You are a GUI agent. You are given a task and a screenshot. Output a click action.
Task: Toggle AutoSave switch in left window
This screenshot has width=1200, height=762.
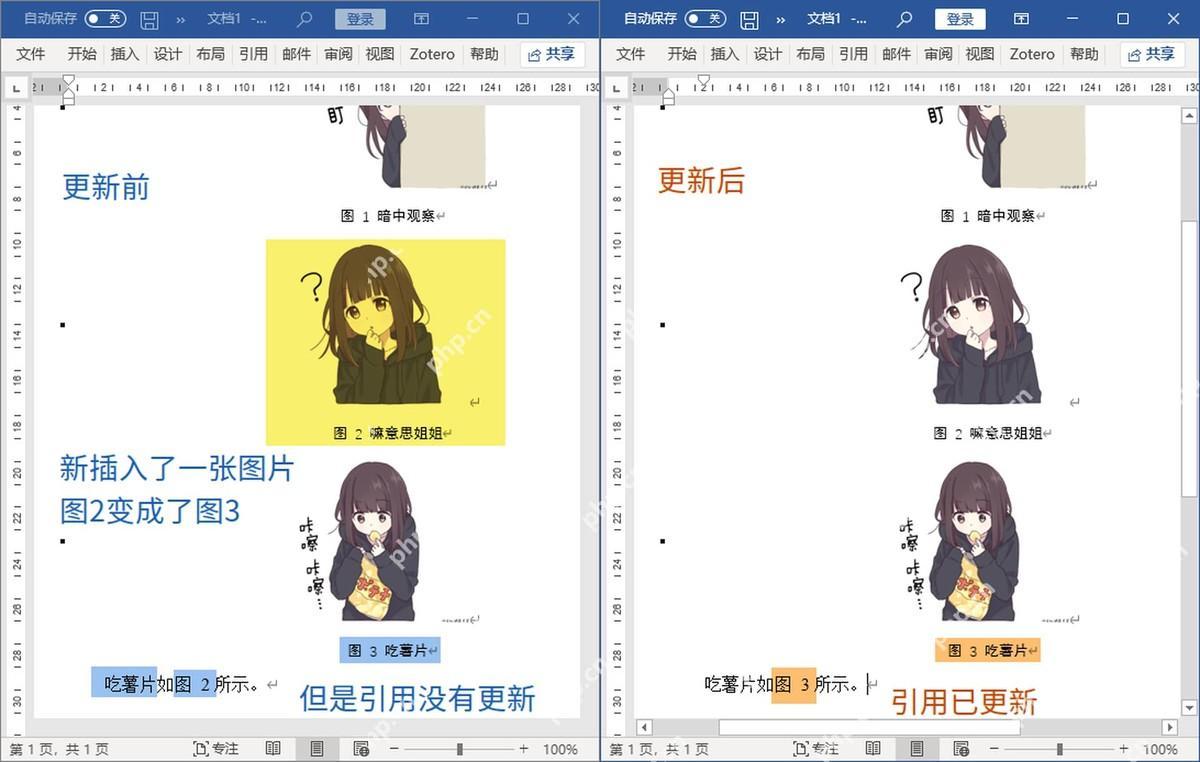pos(105,19)
